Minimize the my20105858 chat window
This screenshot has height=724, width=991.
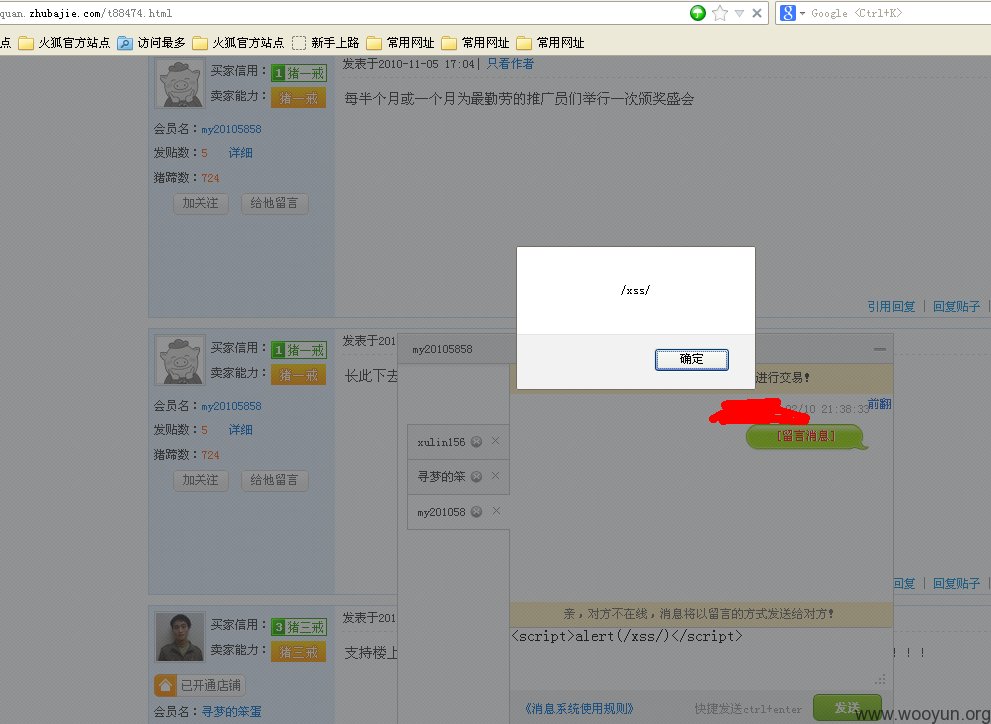point(880,349)
